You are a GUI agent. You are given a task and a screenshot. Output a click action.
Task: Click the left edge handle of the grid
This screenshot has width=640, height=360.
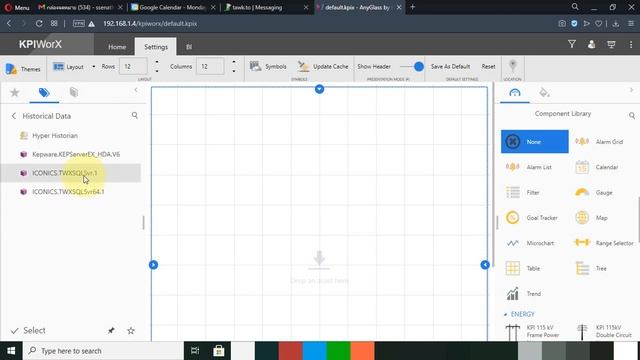pyautogui.click(x=153, y=265)
